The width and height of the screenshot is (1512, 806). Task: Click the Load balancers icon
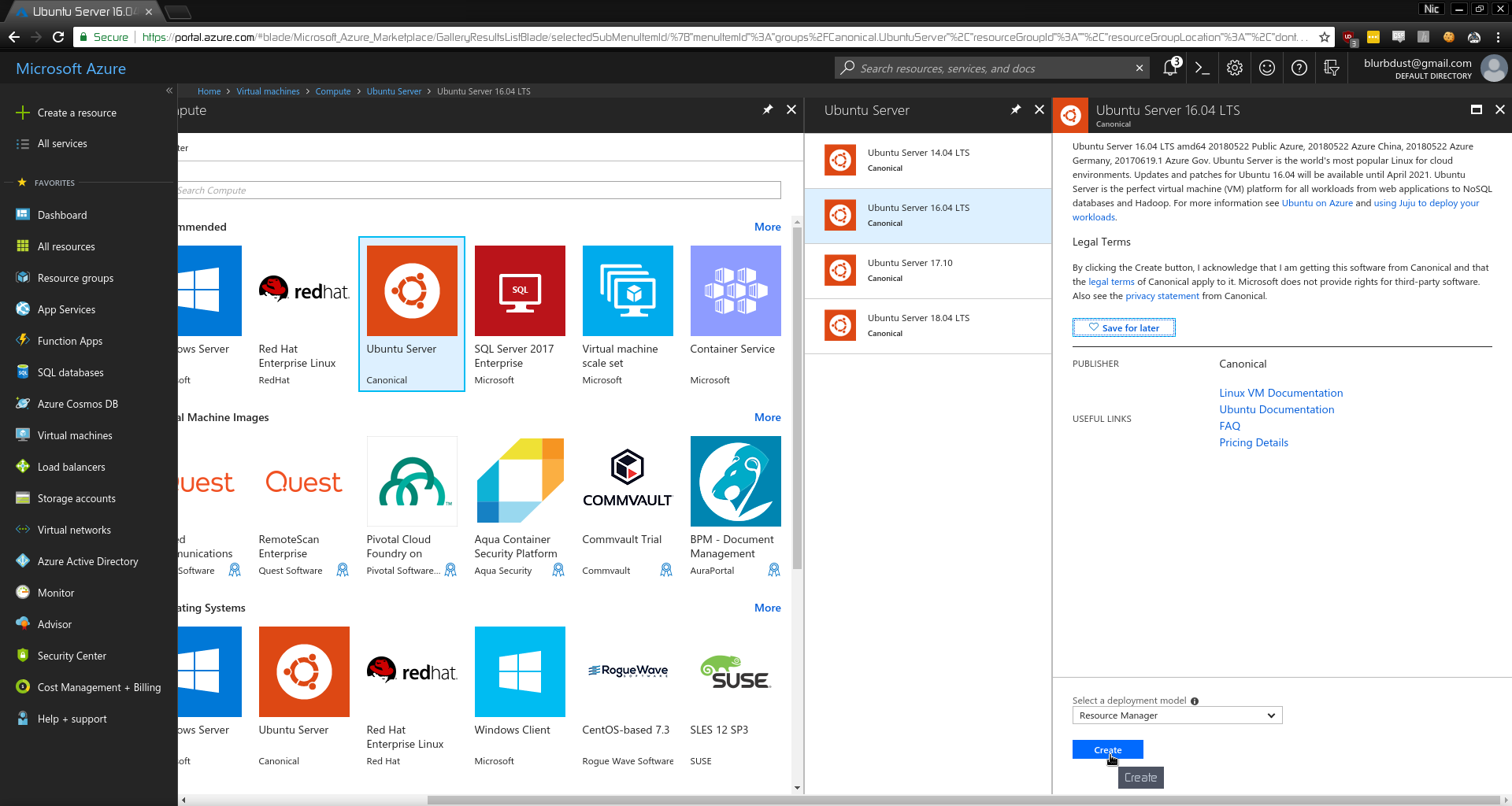pyautogui.click(x=23, y=466)
